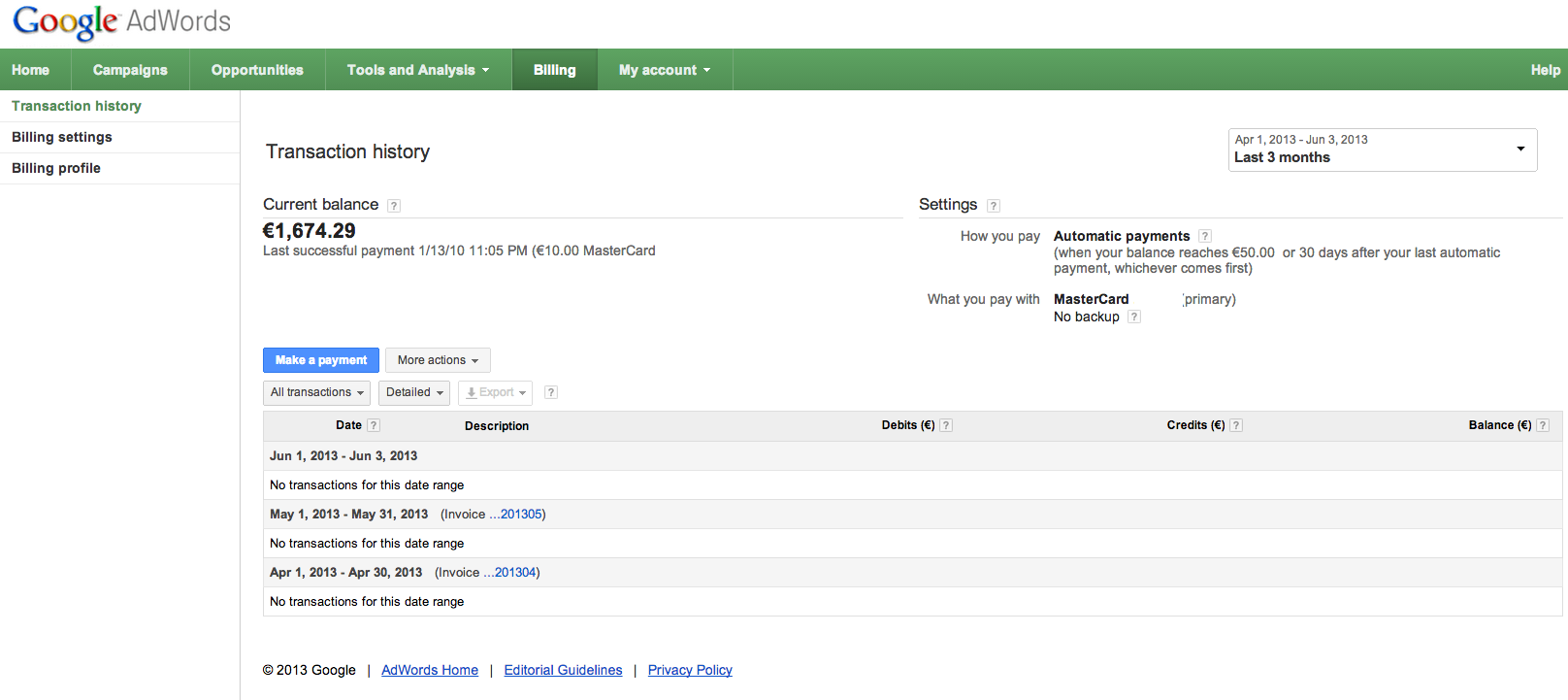1568x700 pixels.
Task: Click the Date column header
Action: [348, 425]
